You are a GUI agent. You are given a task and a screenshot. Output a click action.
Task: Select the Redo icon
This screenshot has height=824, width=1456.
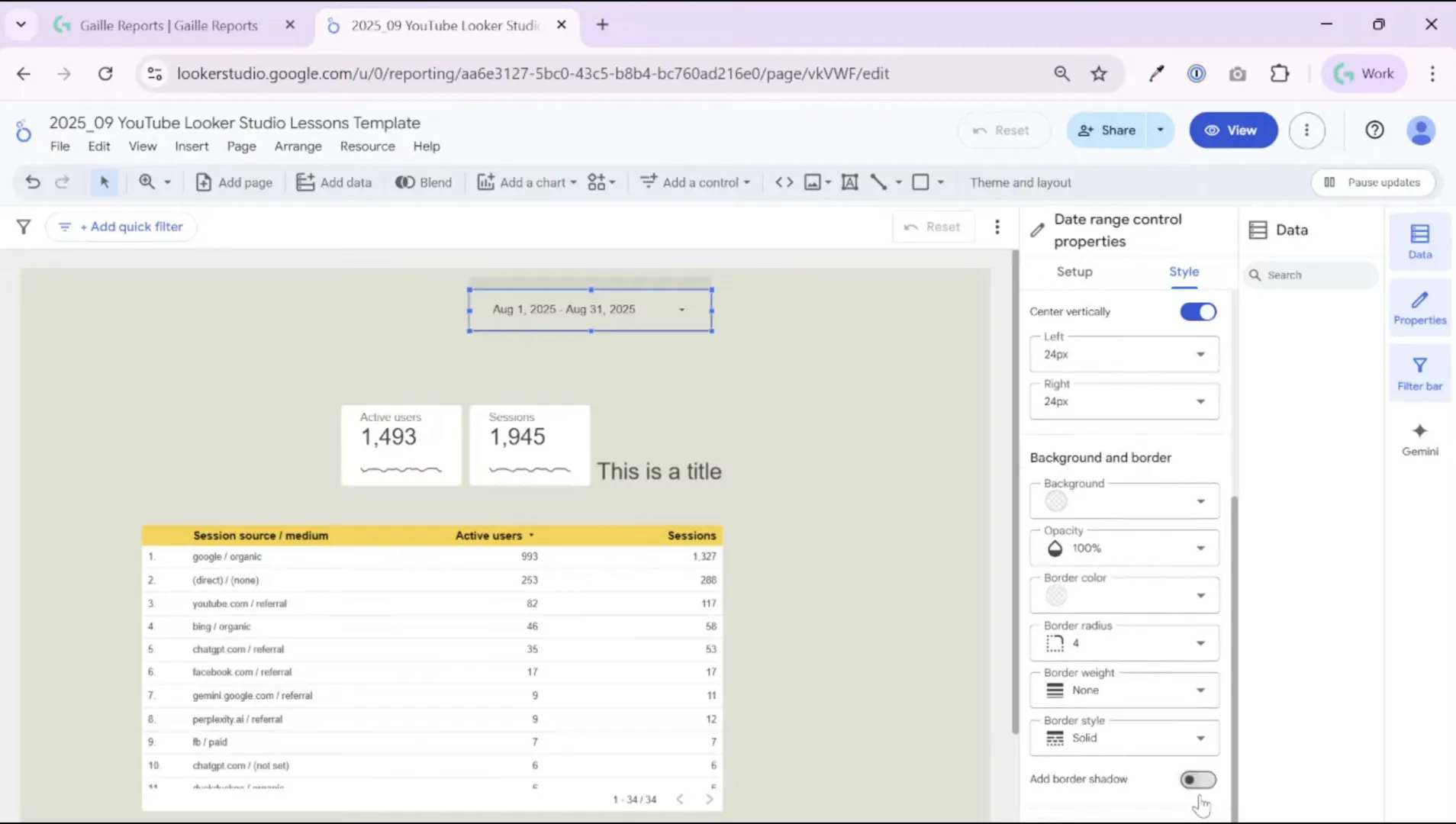tap(63, 182)
